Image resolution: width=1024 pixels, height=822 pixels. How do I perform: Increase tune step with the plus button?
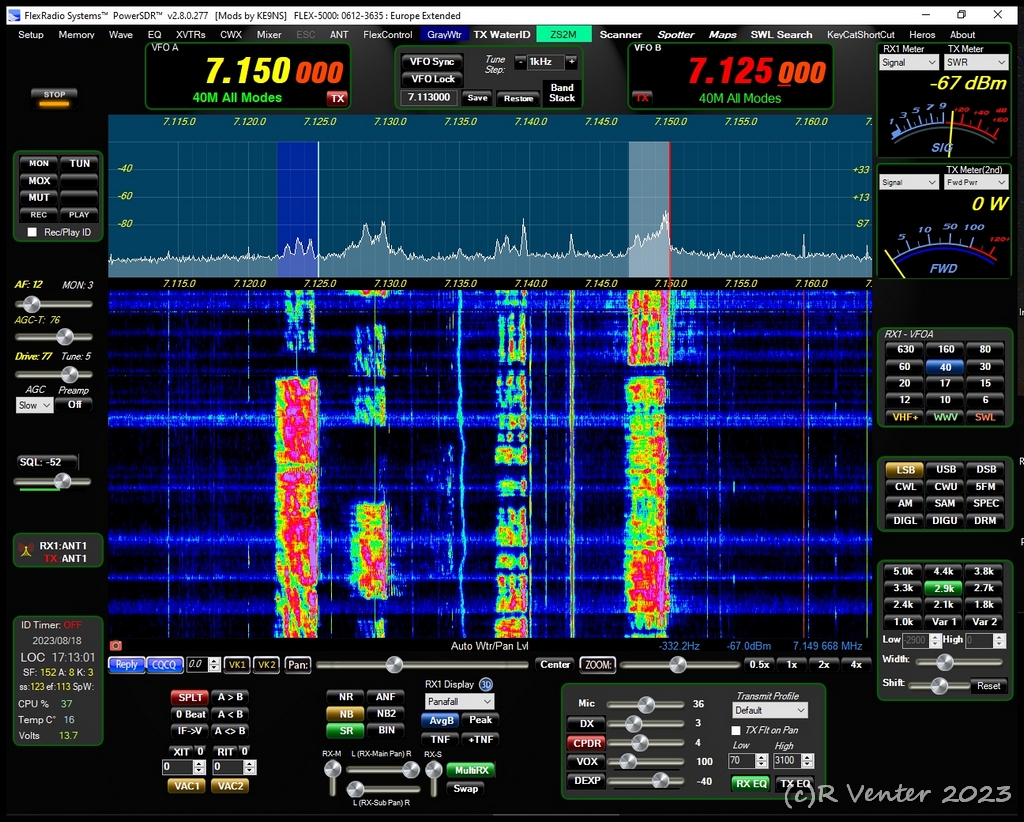point(571,62)
